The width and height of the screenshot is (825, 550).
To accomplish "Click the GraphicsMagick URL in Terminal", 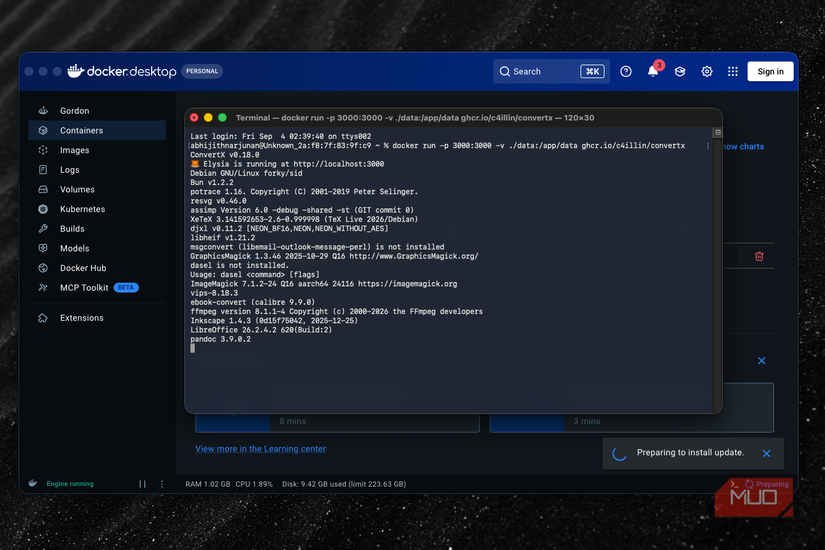I will click(414, 256).
